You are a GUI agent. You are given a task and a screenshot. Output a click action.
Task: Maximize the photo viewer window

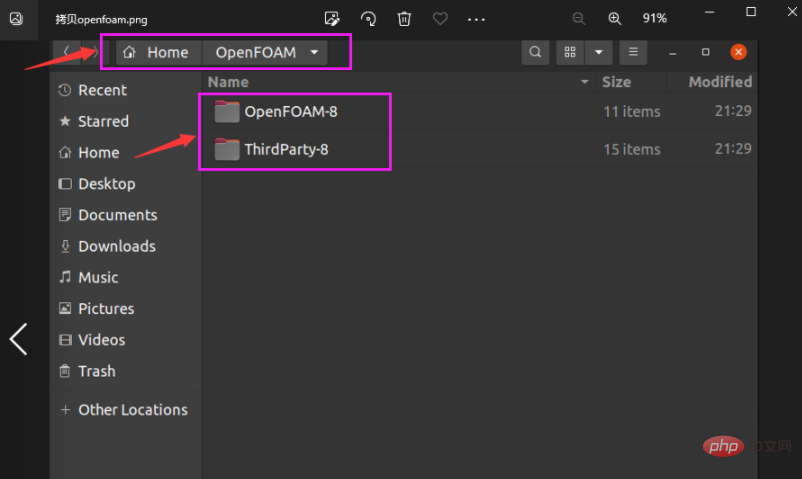pyautogui.click(x=751, y=12)
